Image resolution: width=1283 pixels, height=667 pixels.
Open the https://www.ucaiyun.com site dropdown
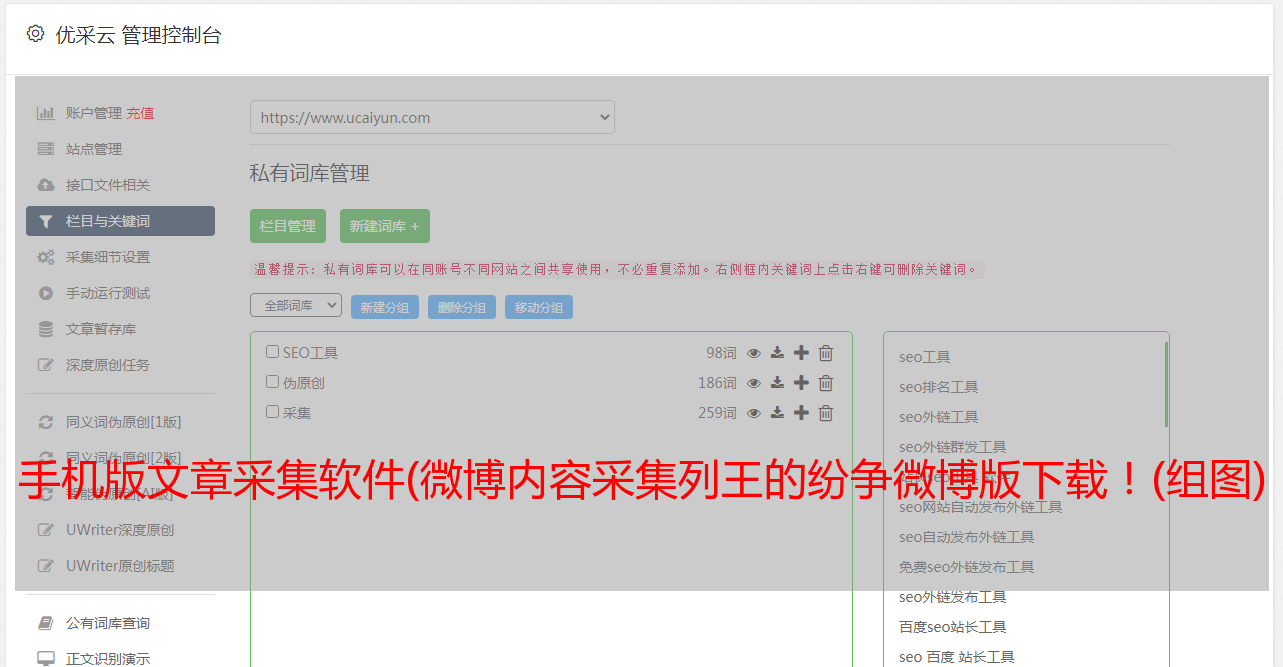pyautogui.click(x=432, y=117)
